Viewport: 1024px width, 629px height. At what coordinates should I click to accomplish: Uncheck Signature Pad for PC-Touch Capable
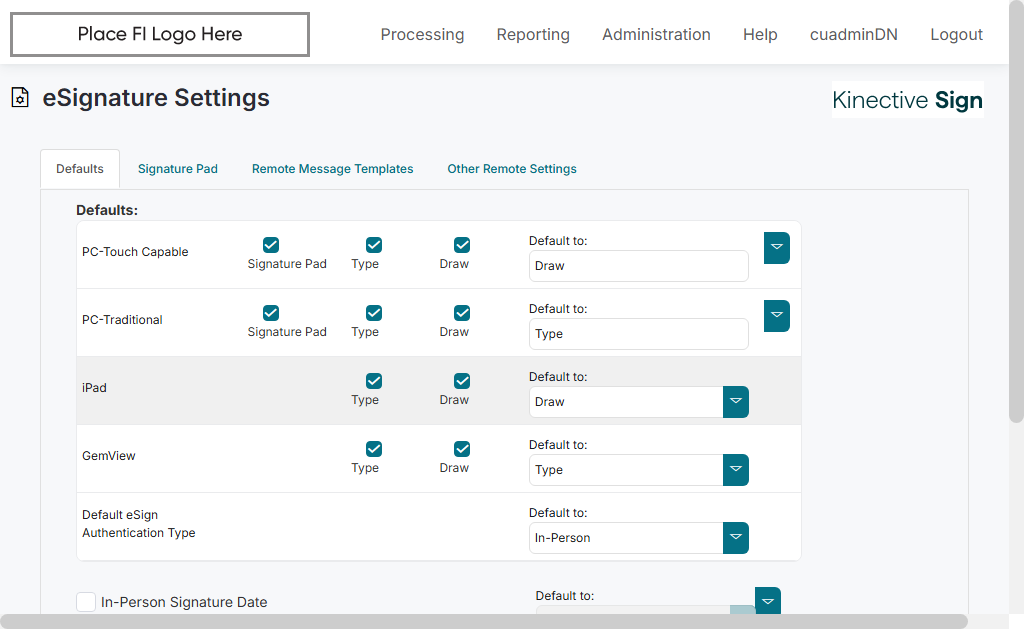click(x=271, y=245)
